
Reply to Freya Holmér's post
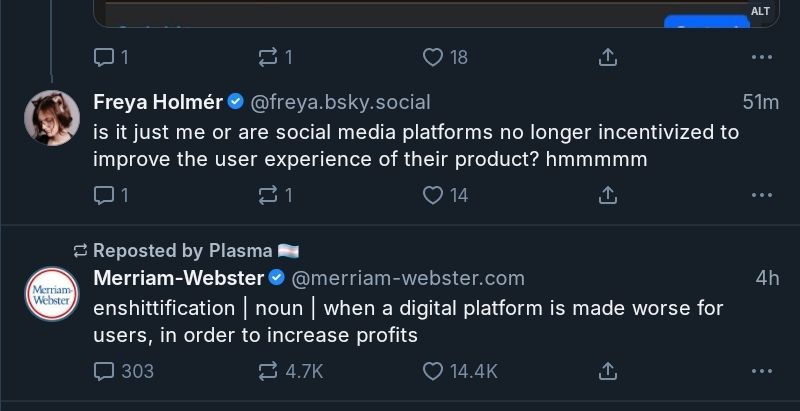[x=104, y=196]
